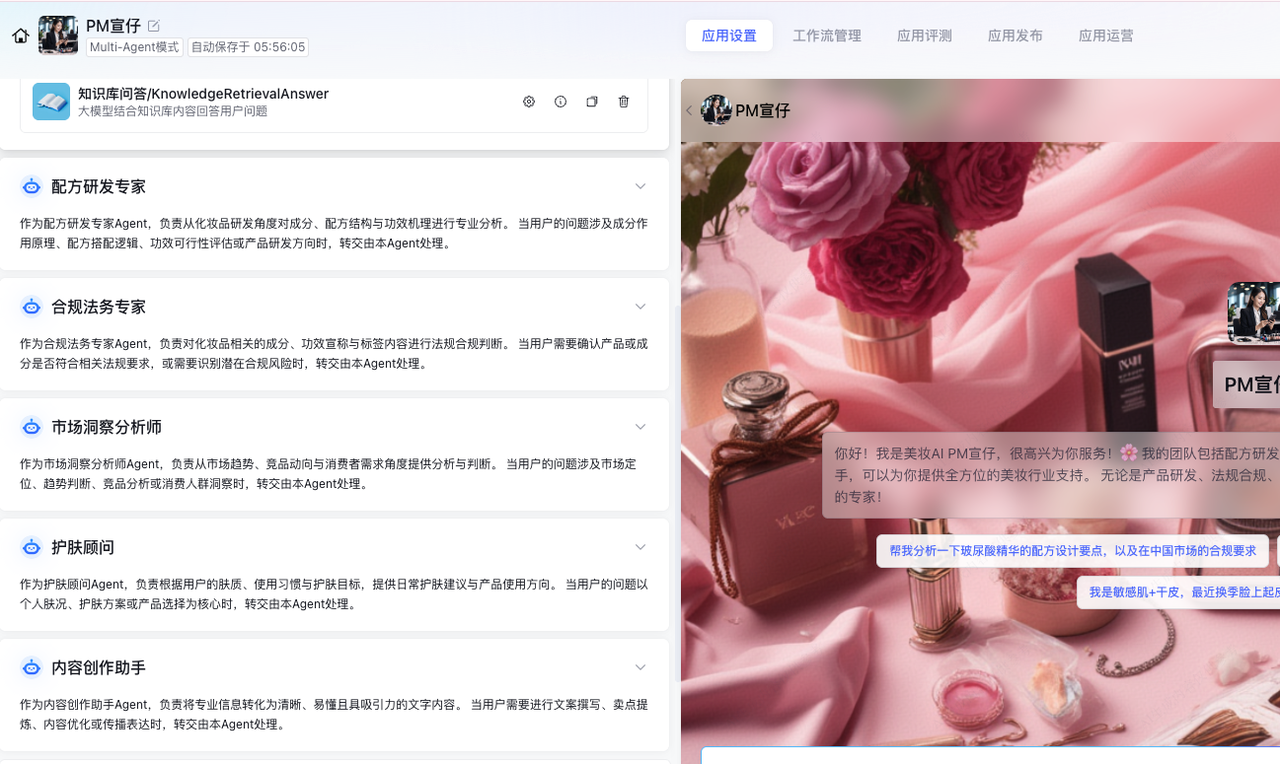Select the 合规法务专家 title

click(x=99, y=307)
